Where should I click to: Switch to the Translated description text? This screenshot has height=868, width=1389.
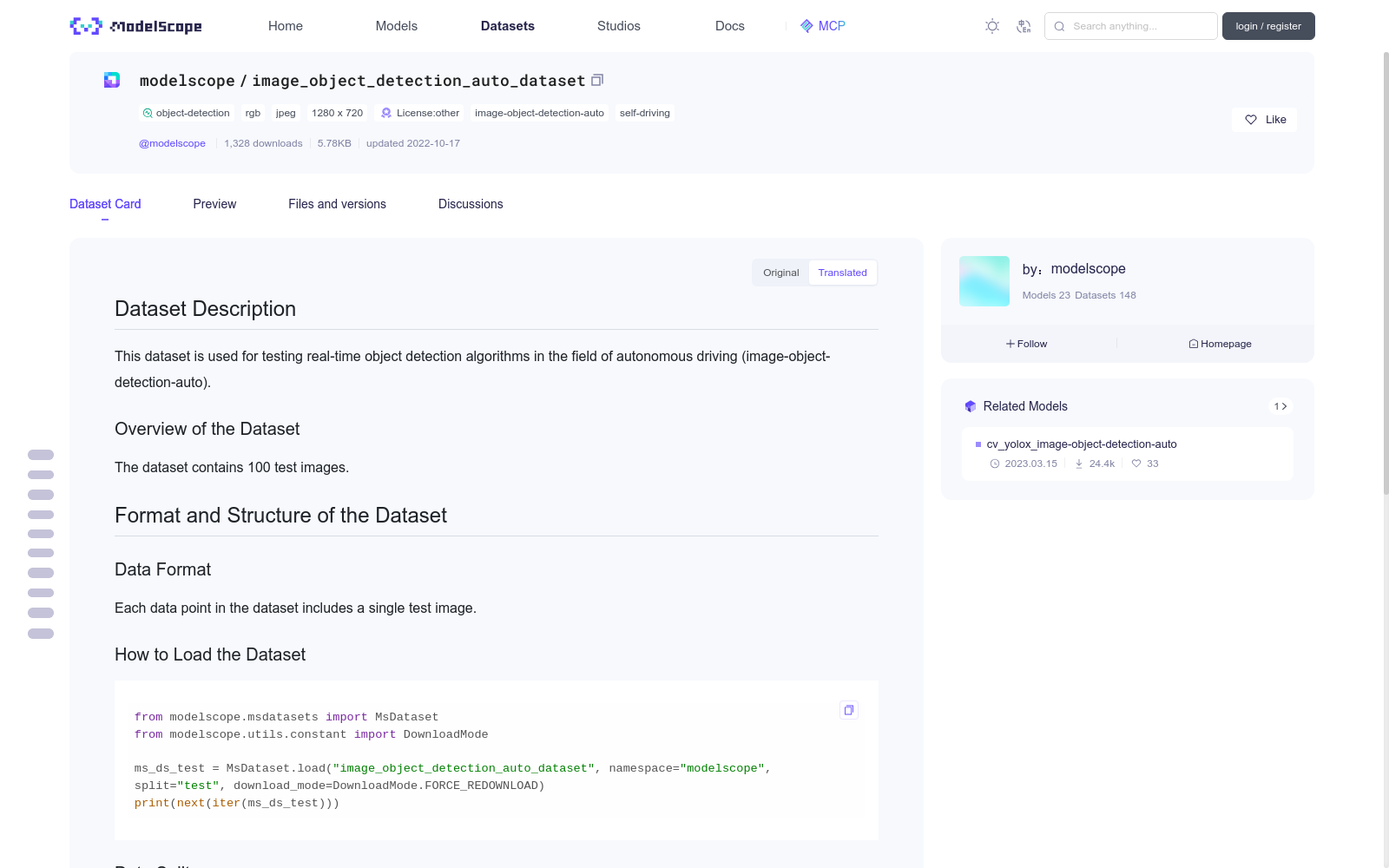[x=842, y=273]
